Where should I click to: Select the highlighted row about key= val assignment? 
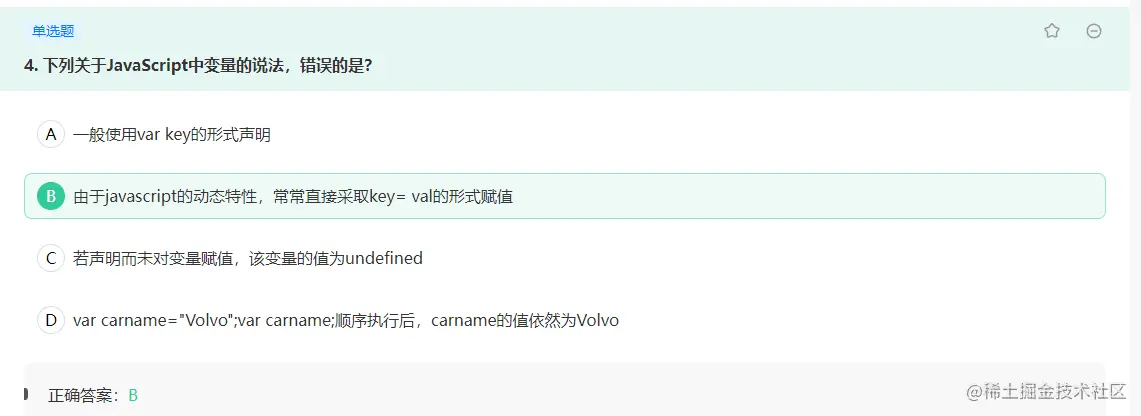565,196
